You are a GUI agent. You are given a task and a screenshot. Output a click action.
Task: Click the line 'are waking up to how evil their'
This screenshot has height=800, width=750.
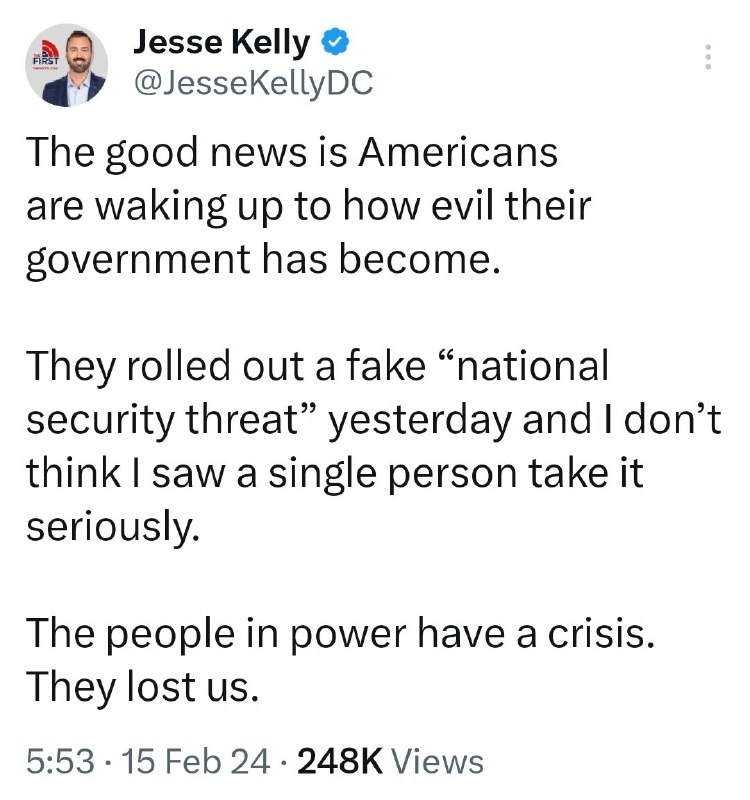point(309,207)
